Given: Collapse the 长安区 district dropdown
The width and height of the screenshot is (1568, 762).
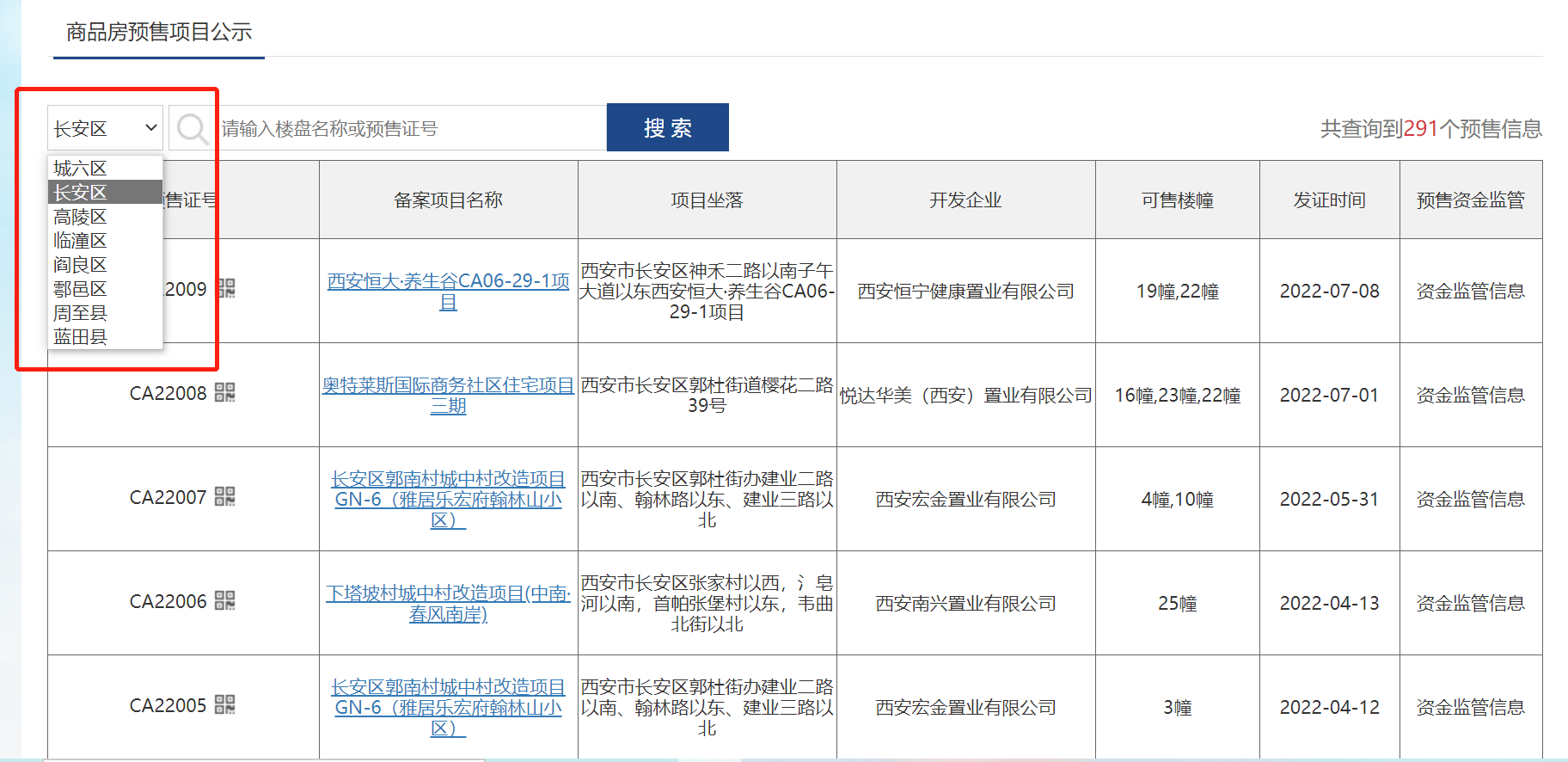Looking at the screenshot, I should pyautogui.click(x=105, y=128).
